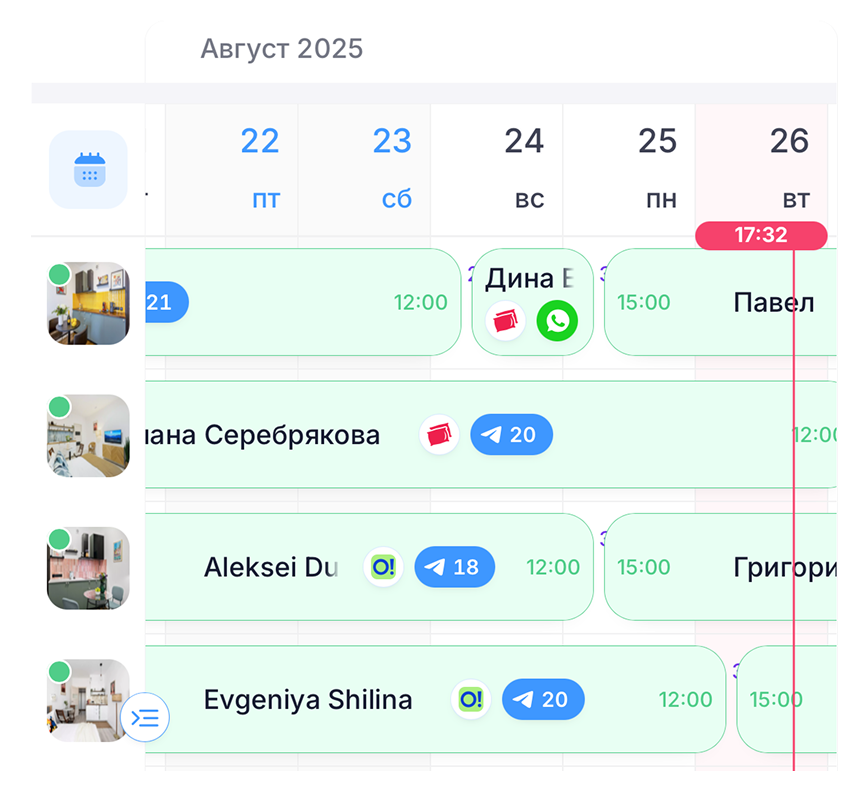Open Telegram badge with 20 on Серебрякова booking

511,435
